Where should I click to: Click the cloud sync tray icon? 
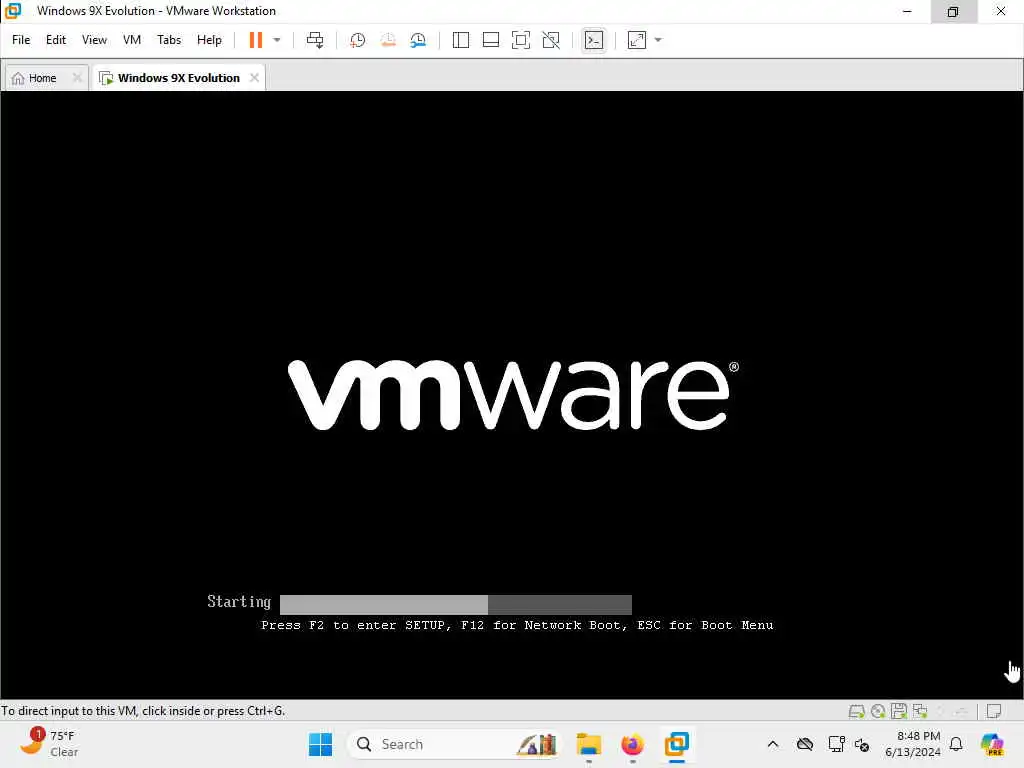[x=805, y=744]
